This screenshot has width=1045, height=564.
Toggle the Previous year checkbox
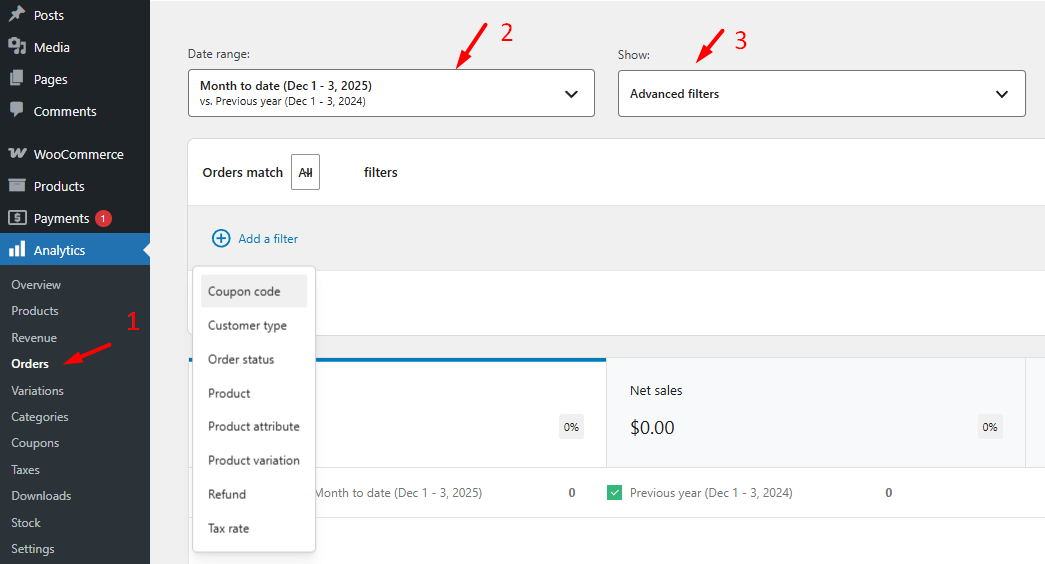615,493
